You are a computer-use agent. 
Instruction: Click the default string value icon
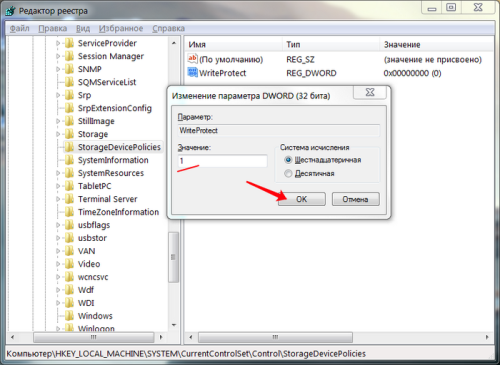click(x=193, y=59)
